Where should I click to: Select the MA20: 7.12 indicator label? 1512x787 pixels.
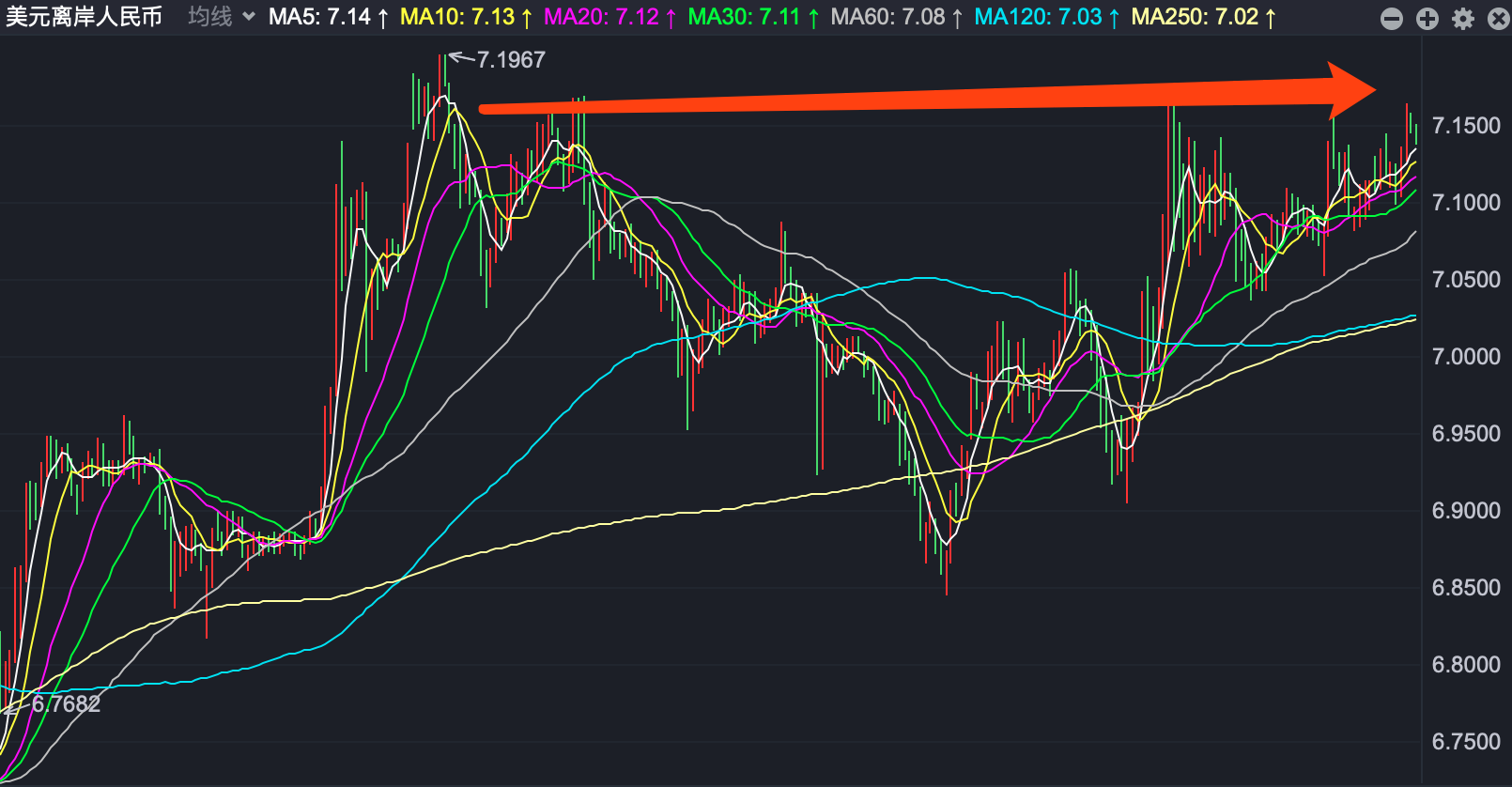(610, 17)
